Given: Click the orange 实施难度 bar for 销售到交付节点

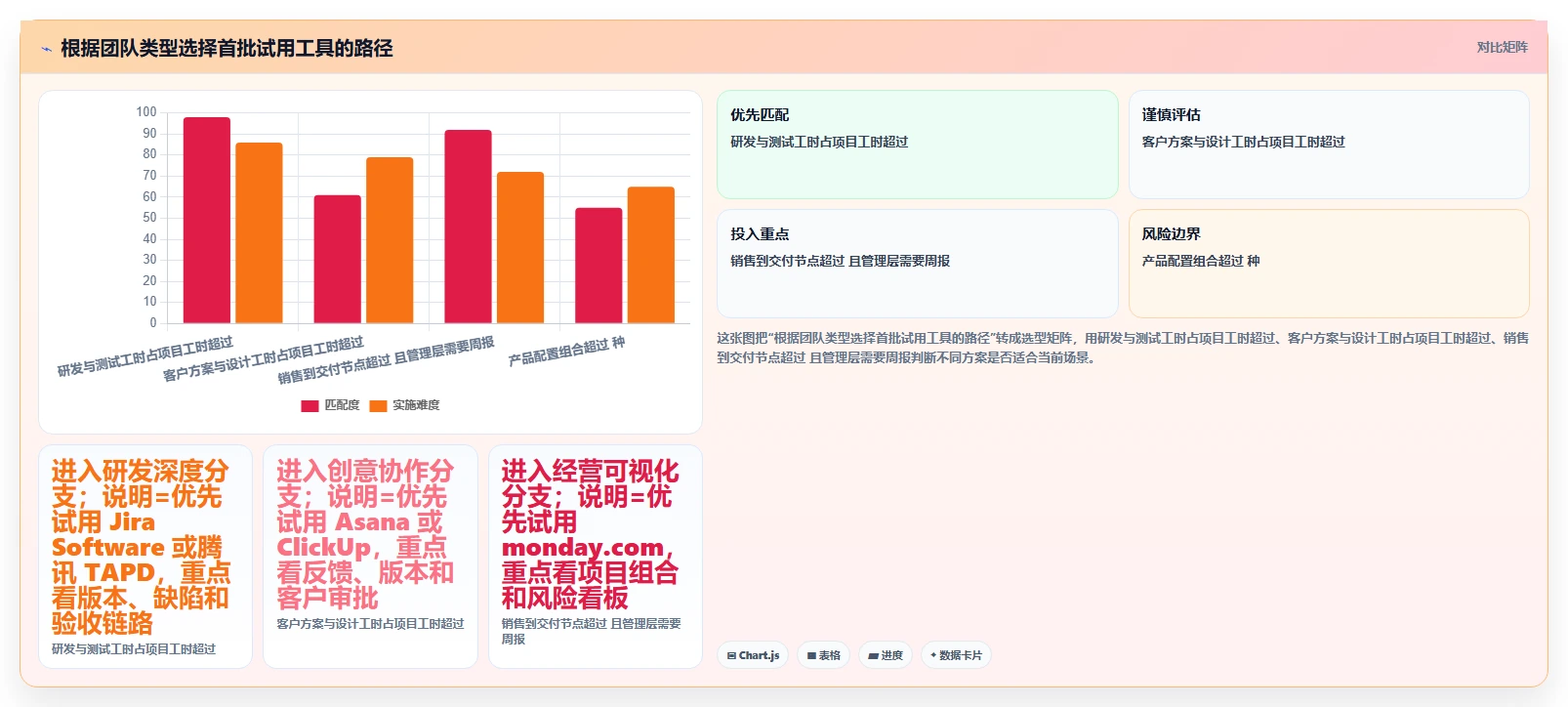Looking at the screenshot, I should coord(520,247).
